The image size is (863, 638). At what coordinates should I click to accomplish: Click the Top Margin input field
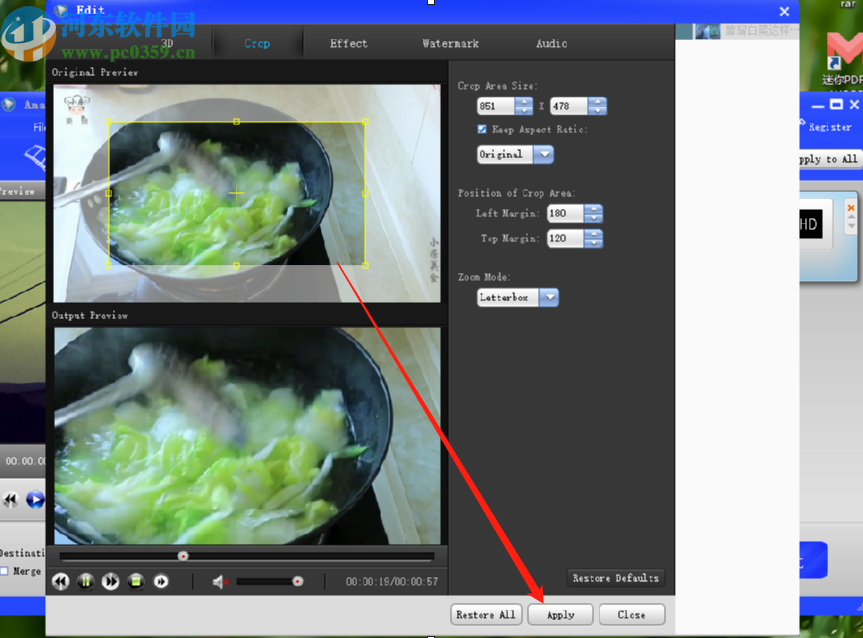(565, 238)
